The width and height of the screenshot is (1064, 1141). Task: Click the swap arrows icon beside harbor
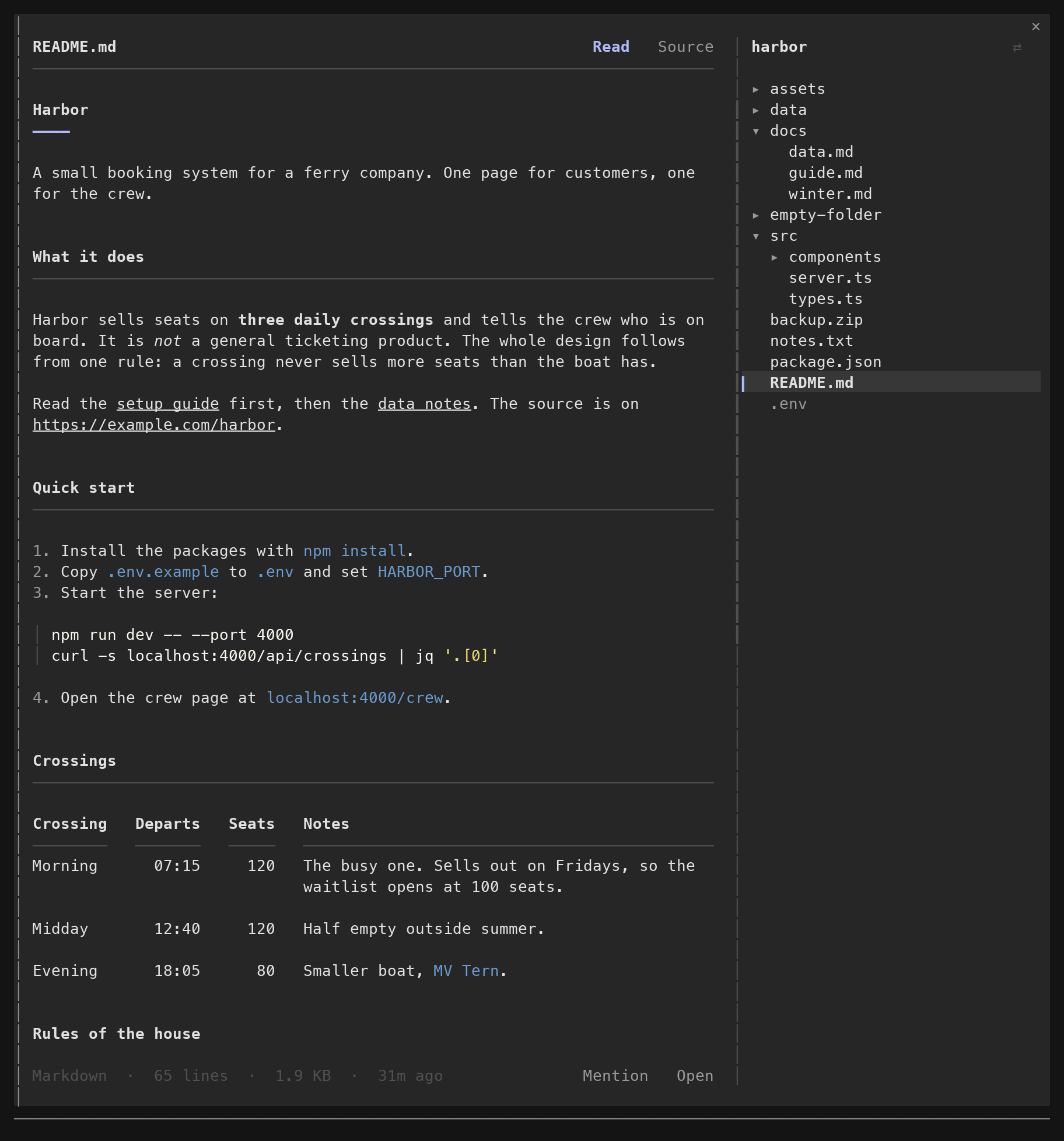pyautogui.click(x=1017, y=47)
